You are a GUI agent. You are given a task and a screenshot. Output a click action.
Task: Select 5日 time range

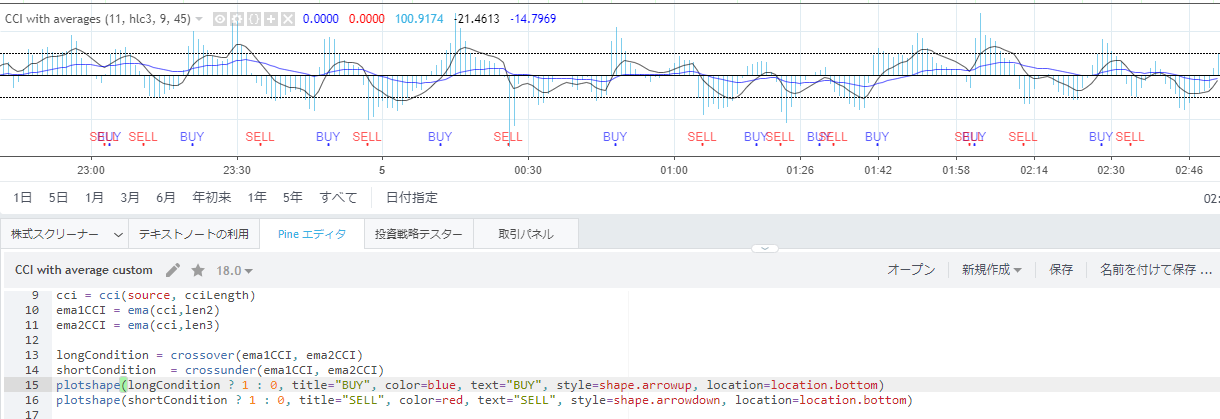pos(59,198)
